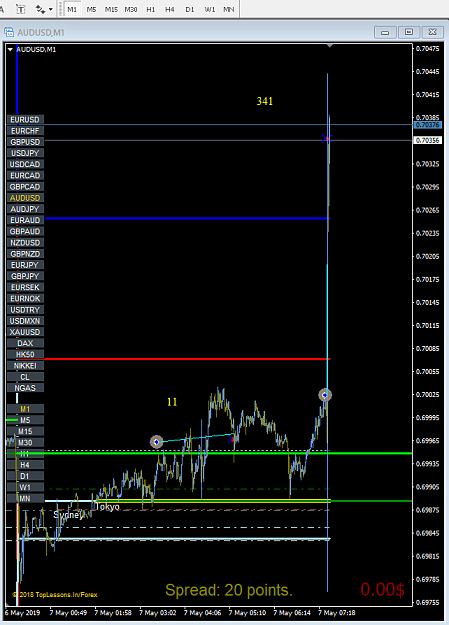
Task: Switch to H1 timeframe in top toolbar
Action: pyautogui.click(x=151, y=9)
